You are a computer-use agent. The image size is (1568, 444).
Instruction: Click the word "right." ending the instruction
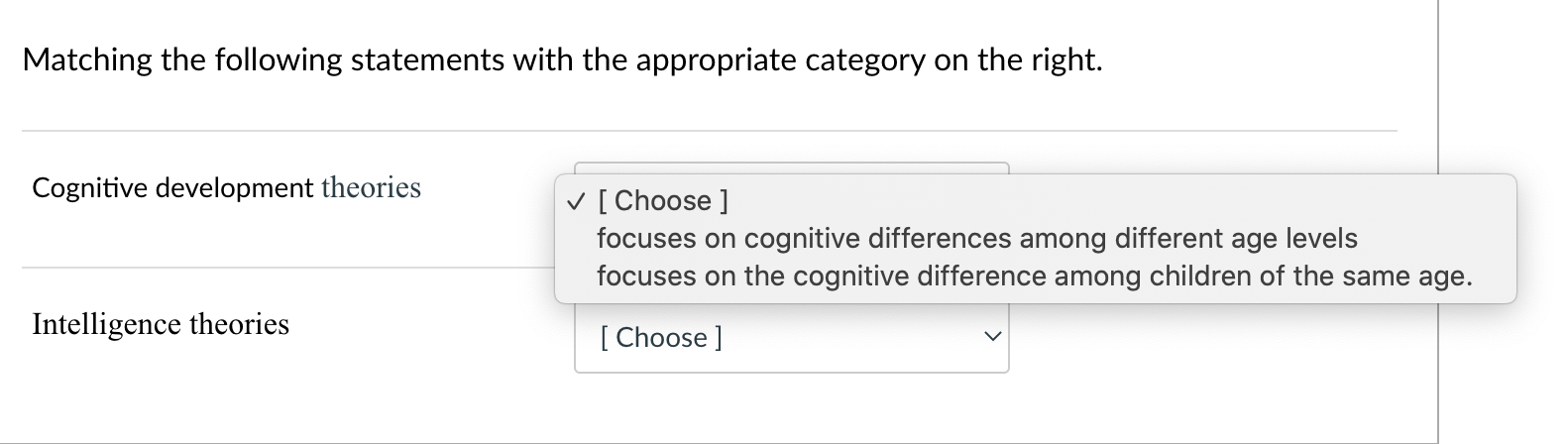tap(1065, 60)
